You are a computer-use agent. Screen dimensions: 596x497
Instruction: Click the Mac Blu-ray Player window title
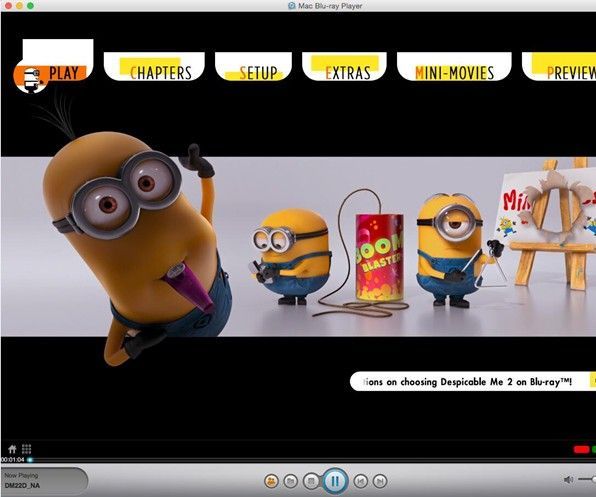click(x=330, y=6)
